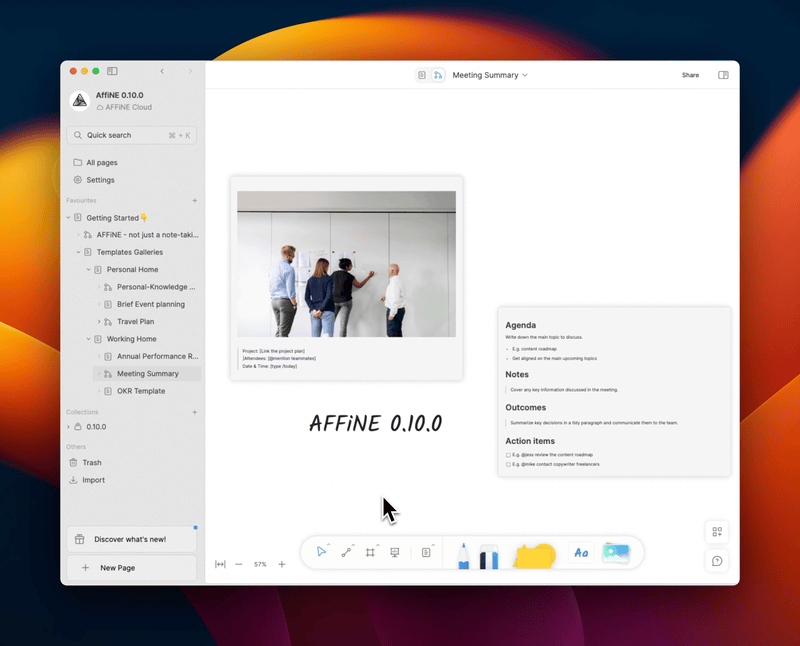This screenshot has width=800, height=646.
Task: Pick the eraser tool
Action: point(489,556)
